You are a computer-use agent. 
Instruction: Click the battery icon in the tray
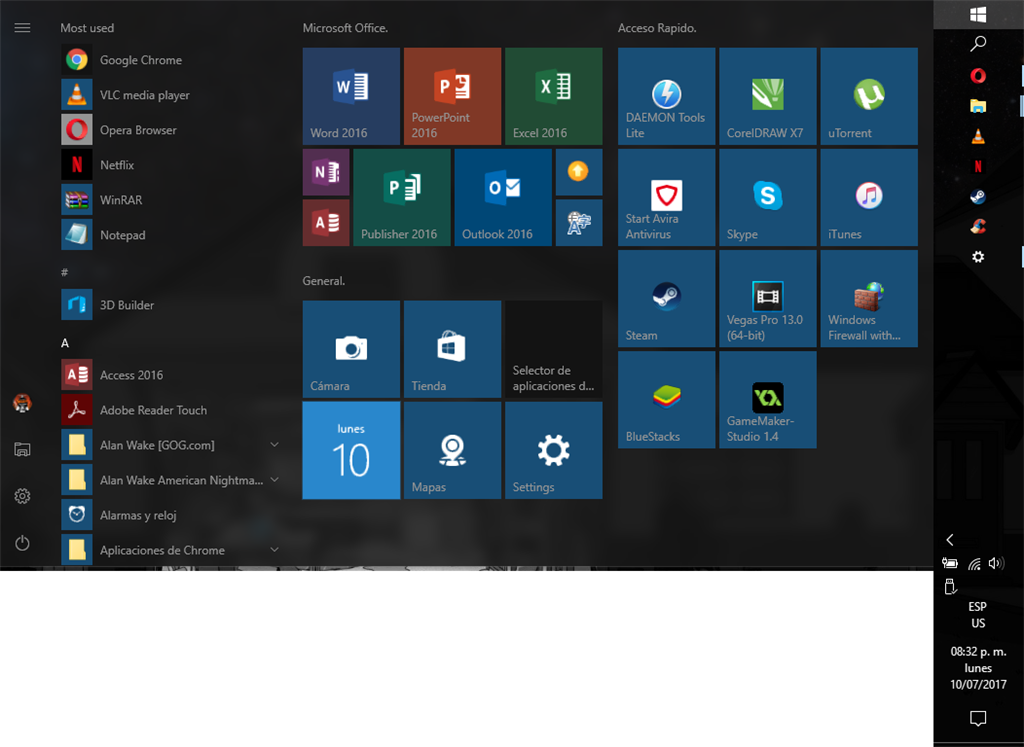(950, 564)
